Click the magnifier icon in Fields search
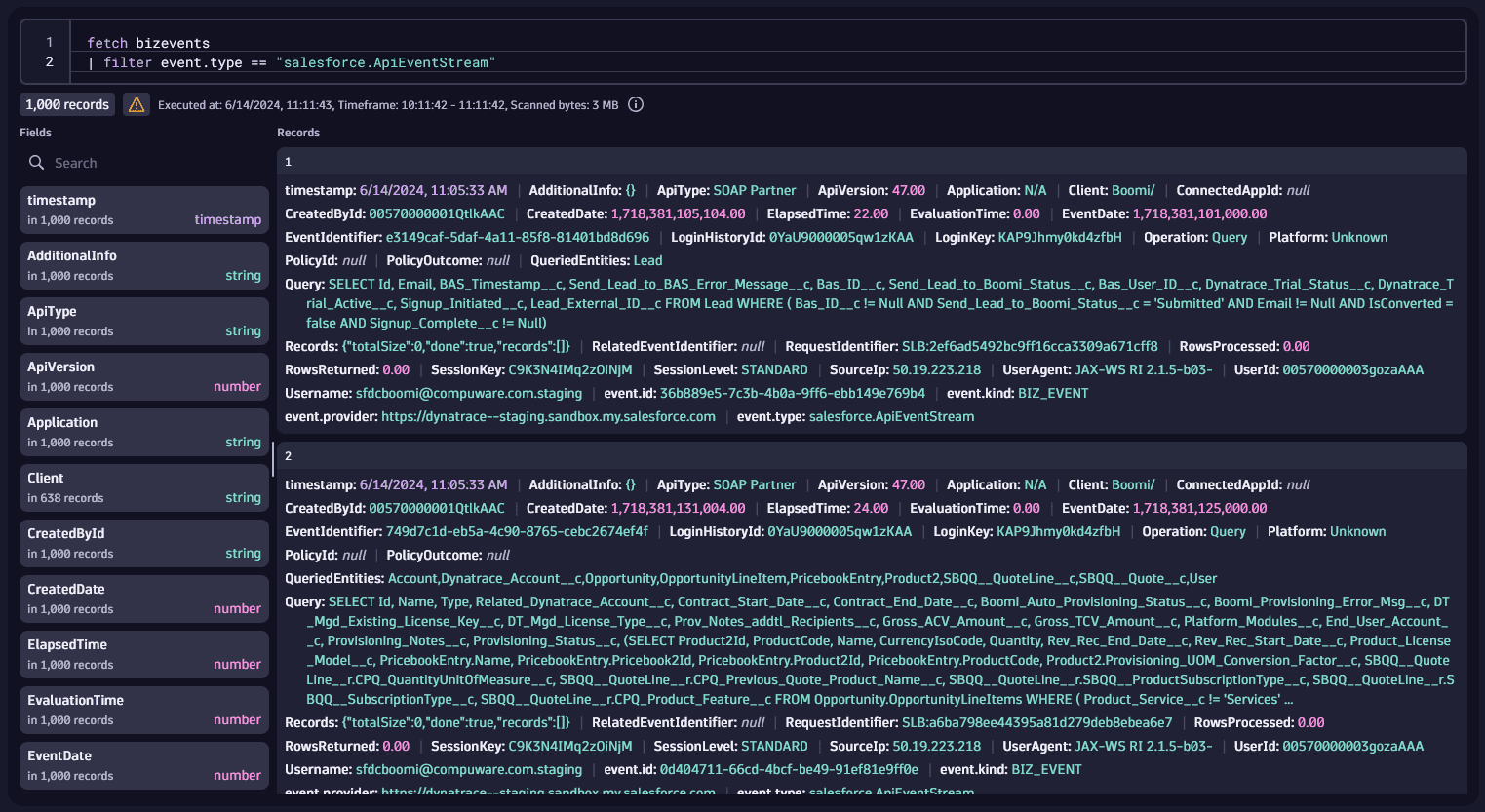This screenshot has width=1485, height=812. [37, 163]
